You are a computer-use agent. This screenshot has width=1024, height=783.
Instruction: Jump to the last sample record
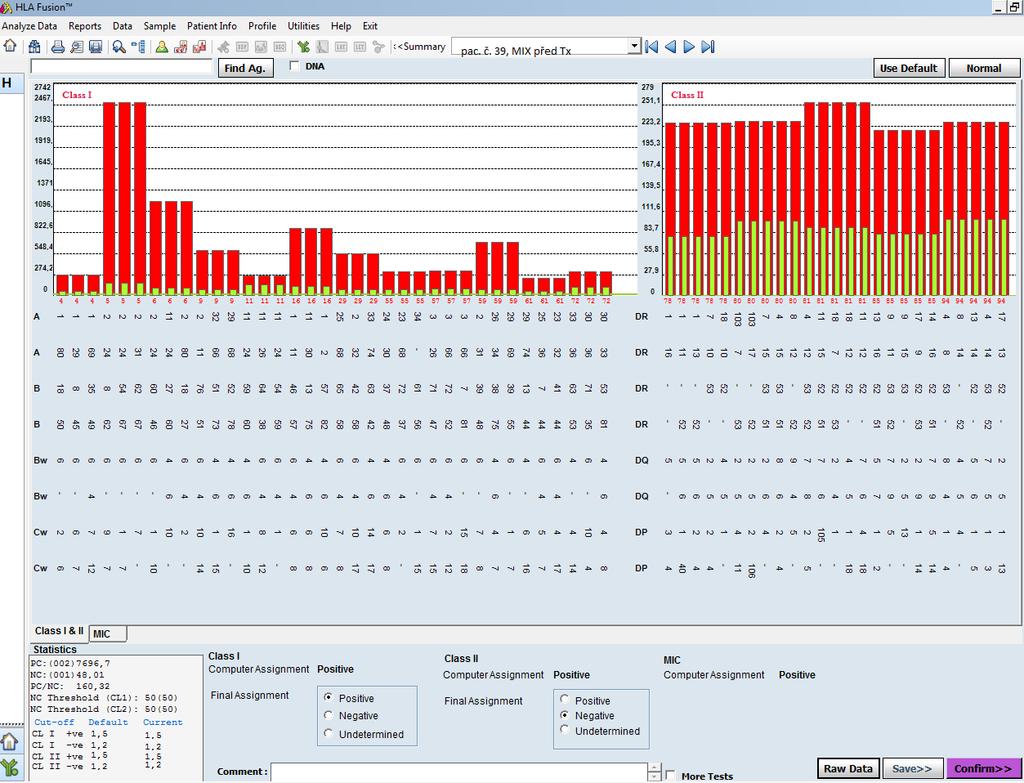click(x=708, y=46)
